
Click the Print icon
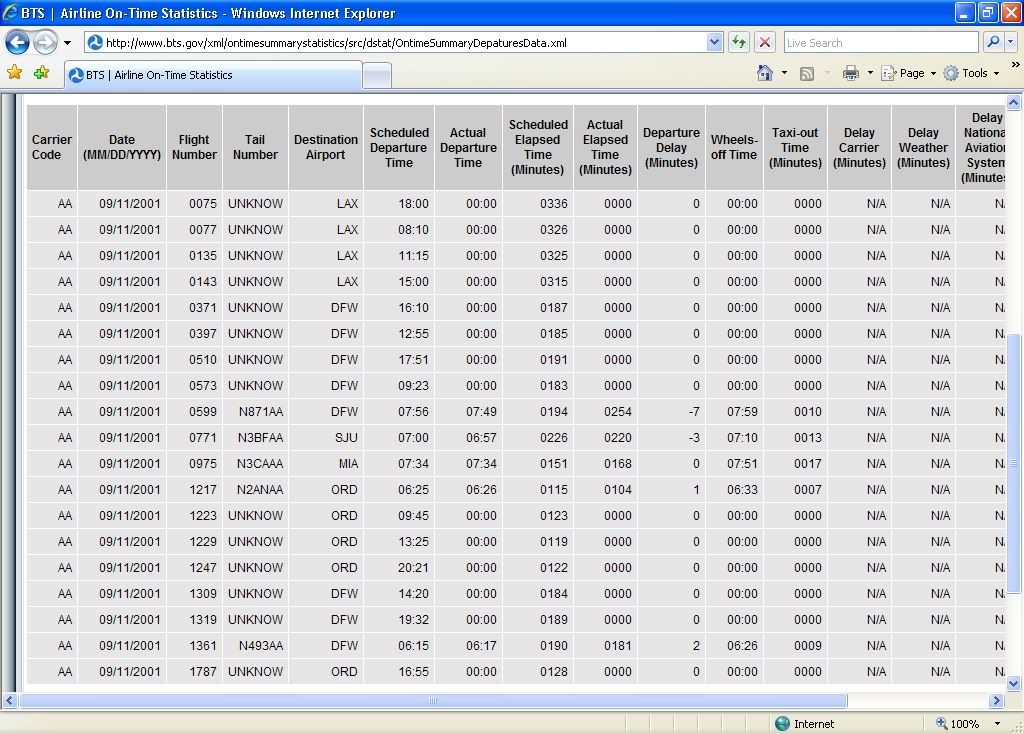pos(850,73)
